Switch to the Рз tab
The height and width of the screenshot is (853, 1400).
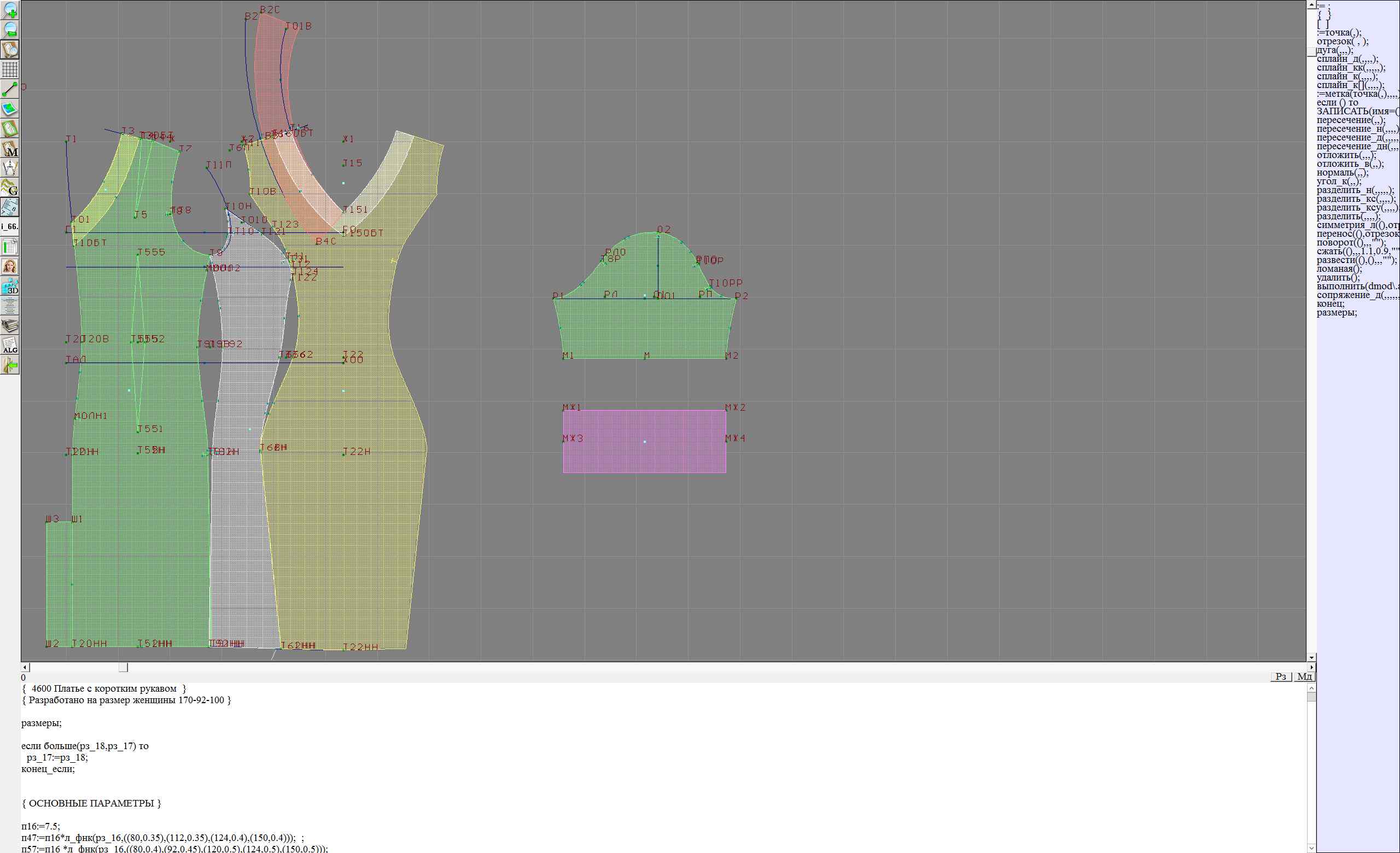(1281, 676)
